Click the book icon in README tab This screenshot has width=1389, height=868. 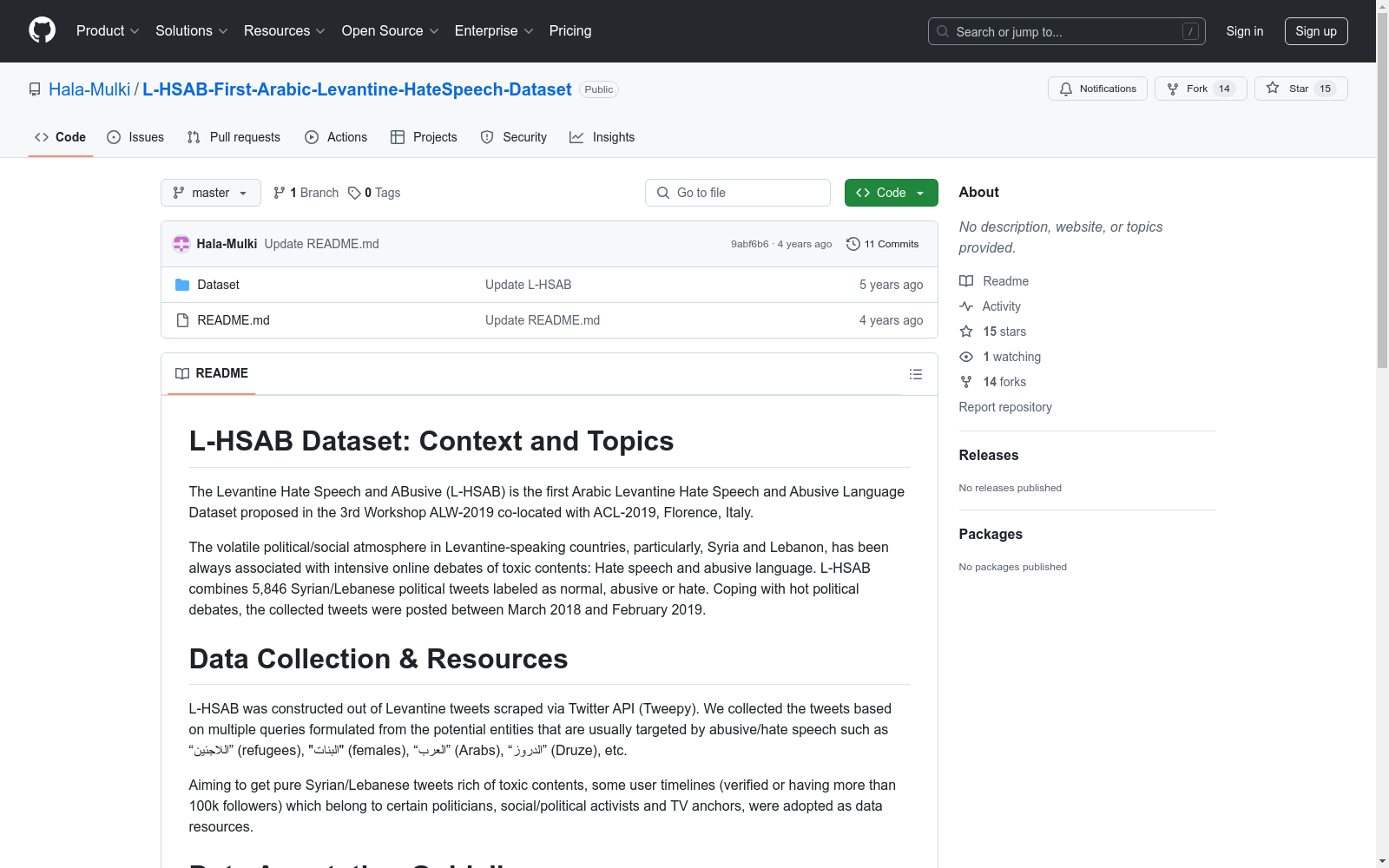pyautogui.click(x=182, y=373)
